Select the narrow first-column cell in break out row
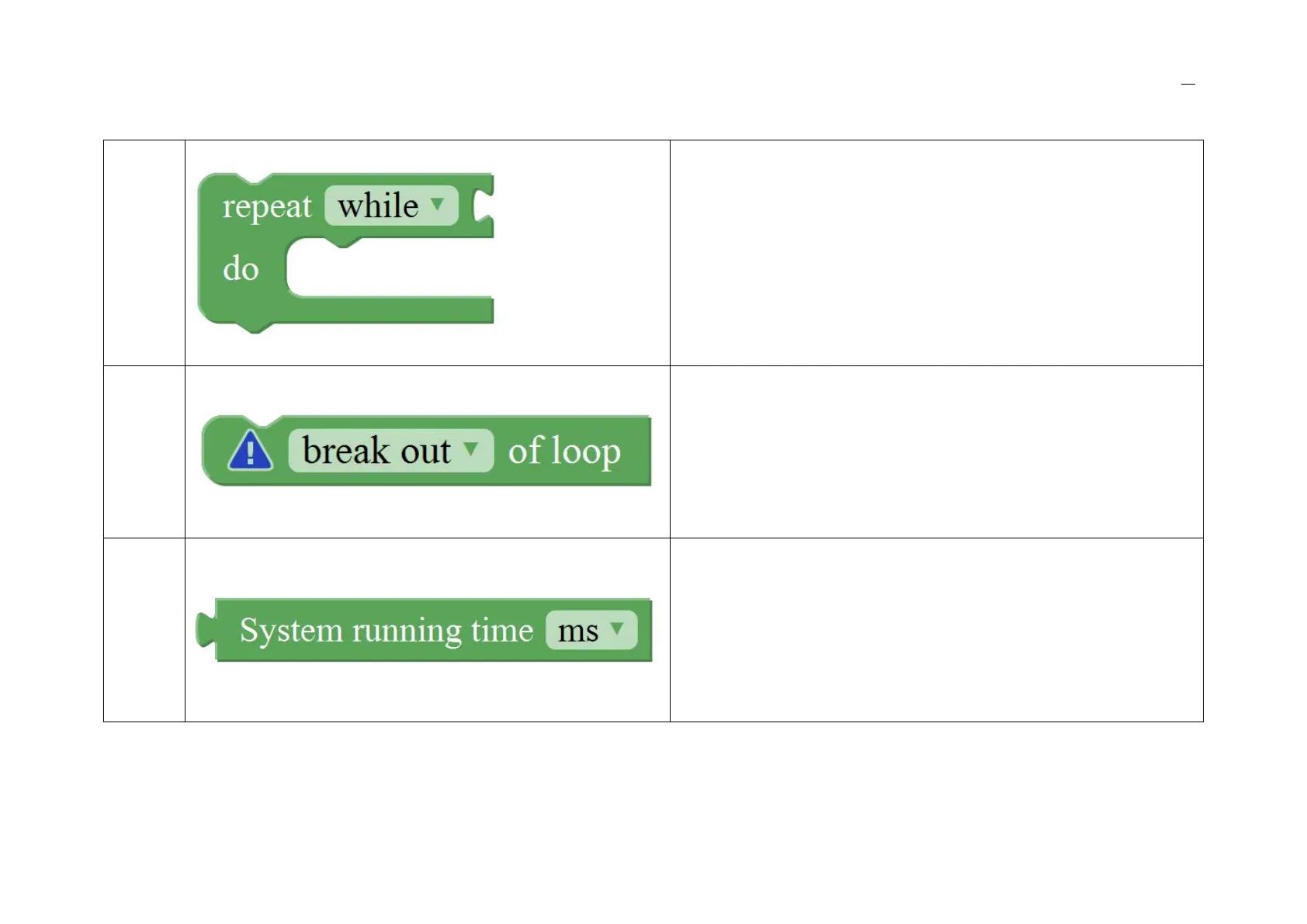The image size is (1307, 924). (144, 452)
